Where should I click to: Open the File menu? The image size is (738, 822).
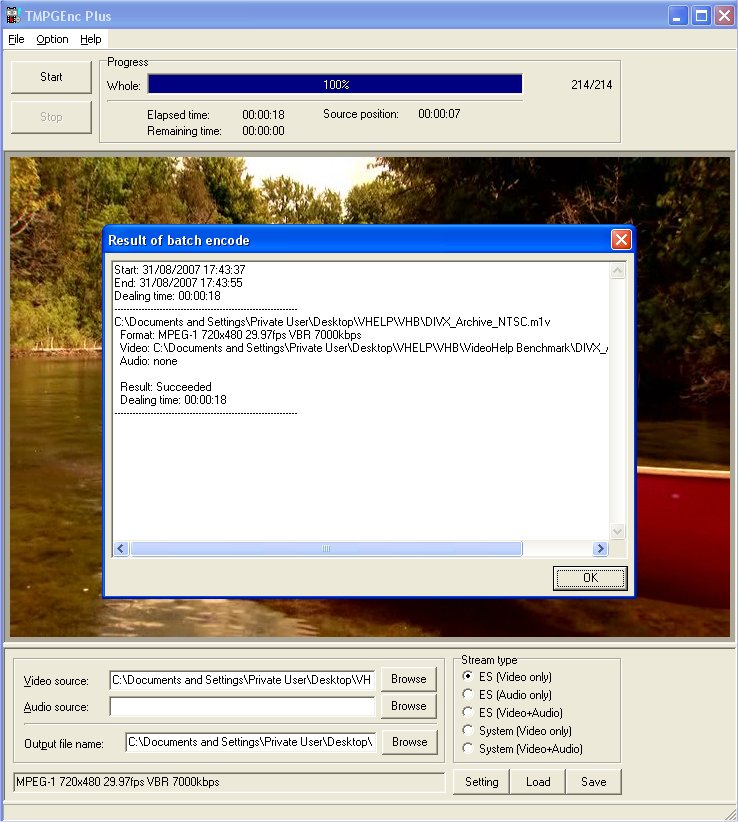point(16,39)
